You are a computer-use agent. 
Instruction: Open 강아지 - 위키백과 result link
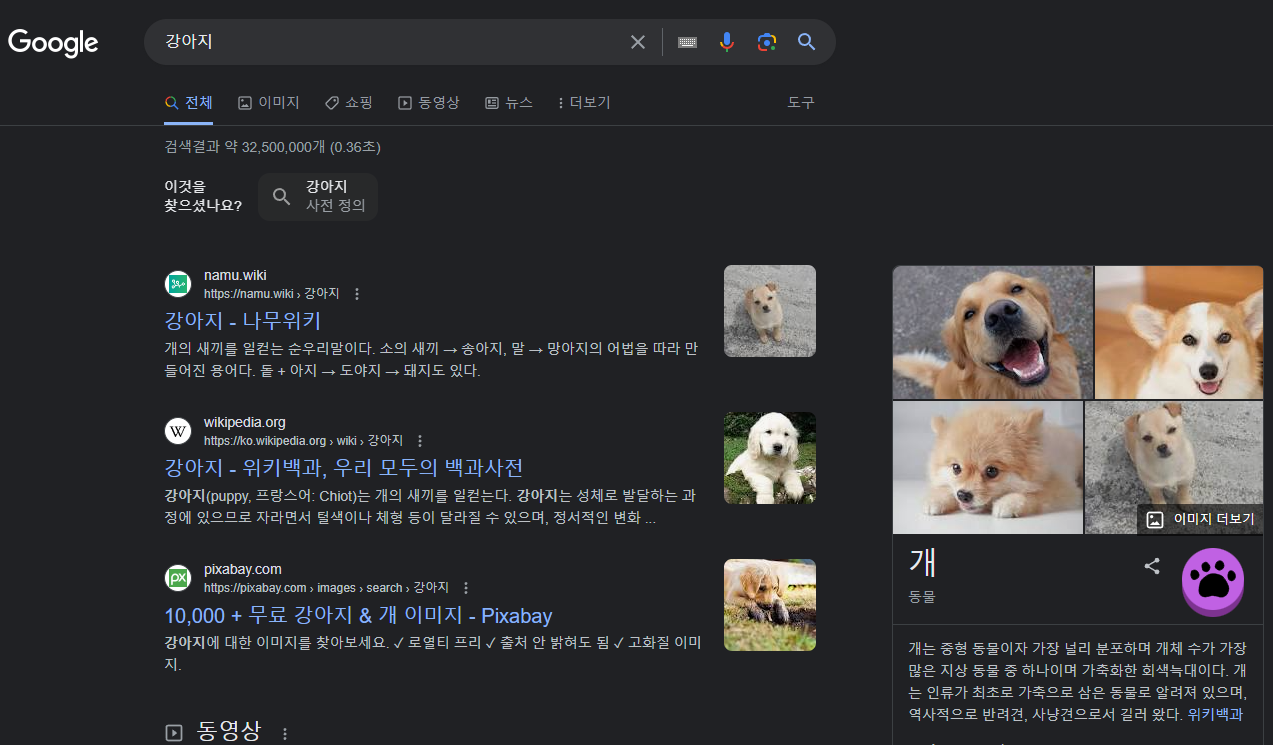point(344,468)
